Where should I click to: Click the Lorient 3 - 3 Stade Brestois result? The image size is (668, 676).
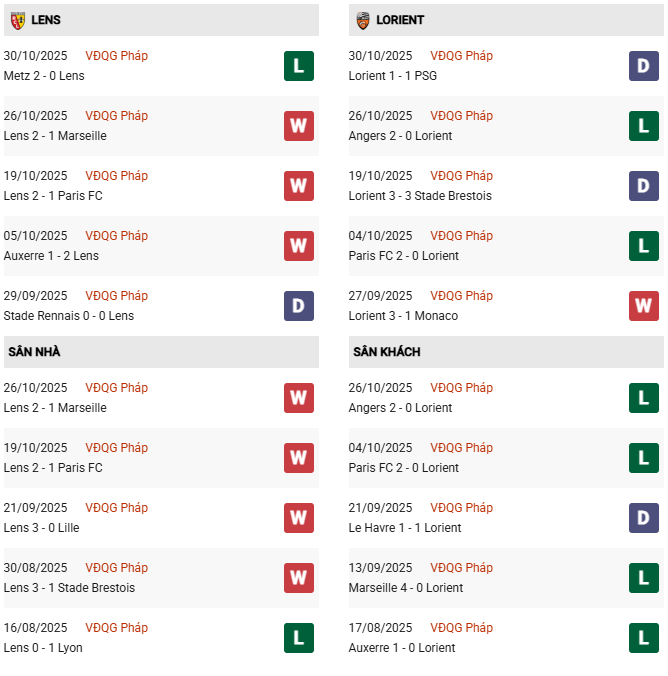click(x=420, y=196)
